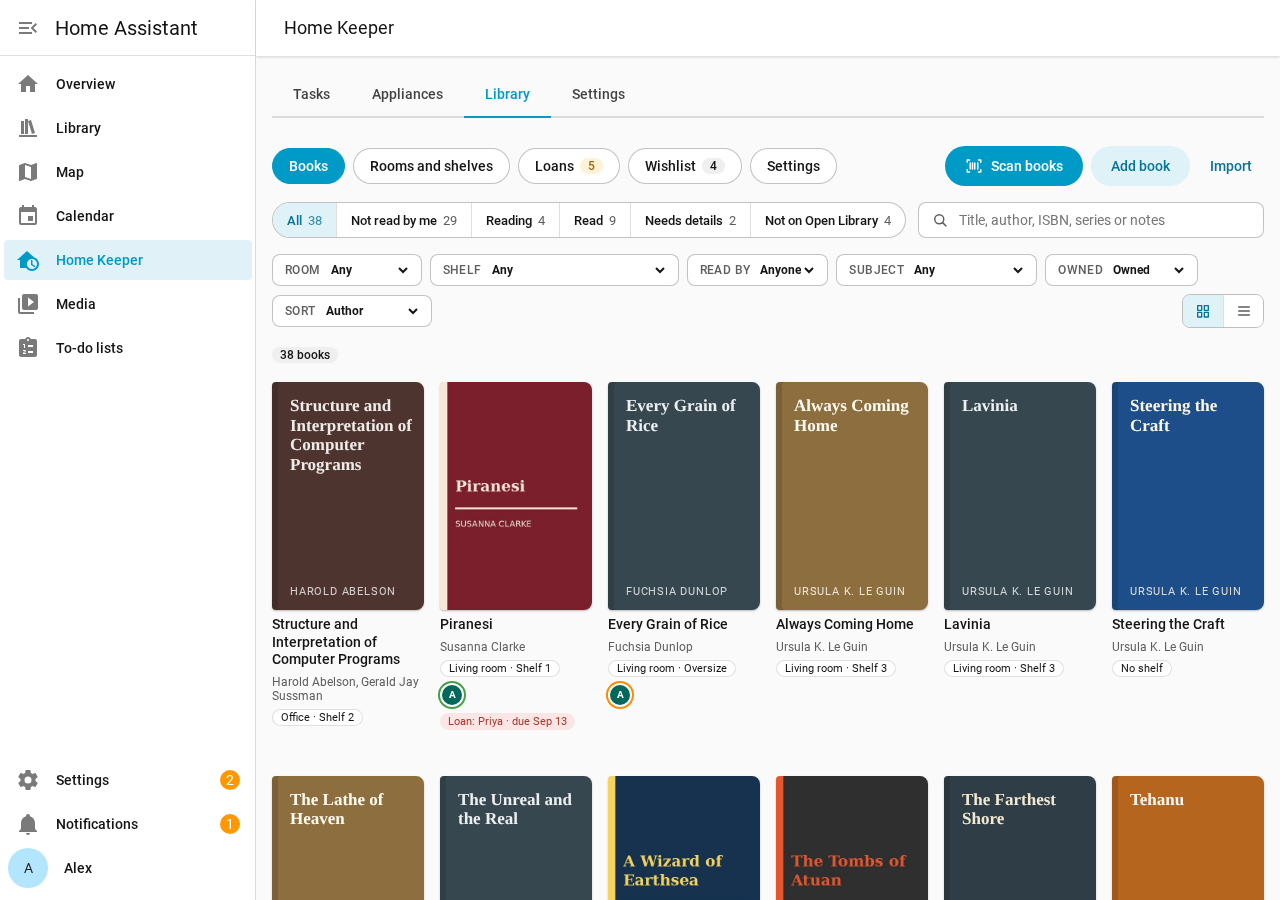Screen dimensions: 1280x900
Task: Click the Library books icon in the sidebar
Action: (28, 128)
